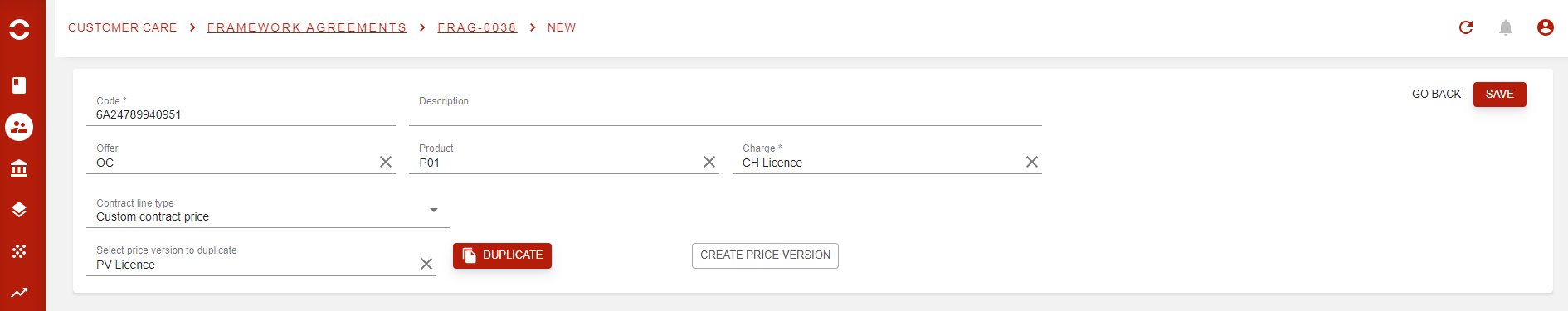The width and height of the screenshot is (1568, 311).
Task: Select the Customer Care people icon
Action: click(19, 127)
